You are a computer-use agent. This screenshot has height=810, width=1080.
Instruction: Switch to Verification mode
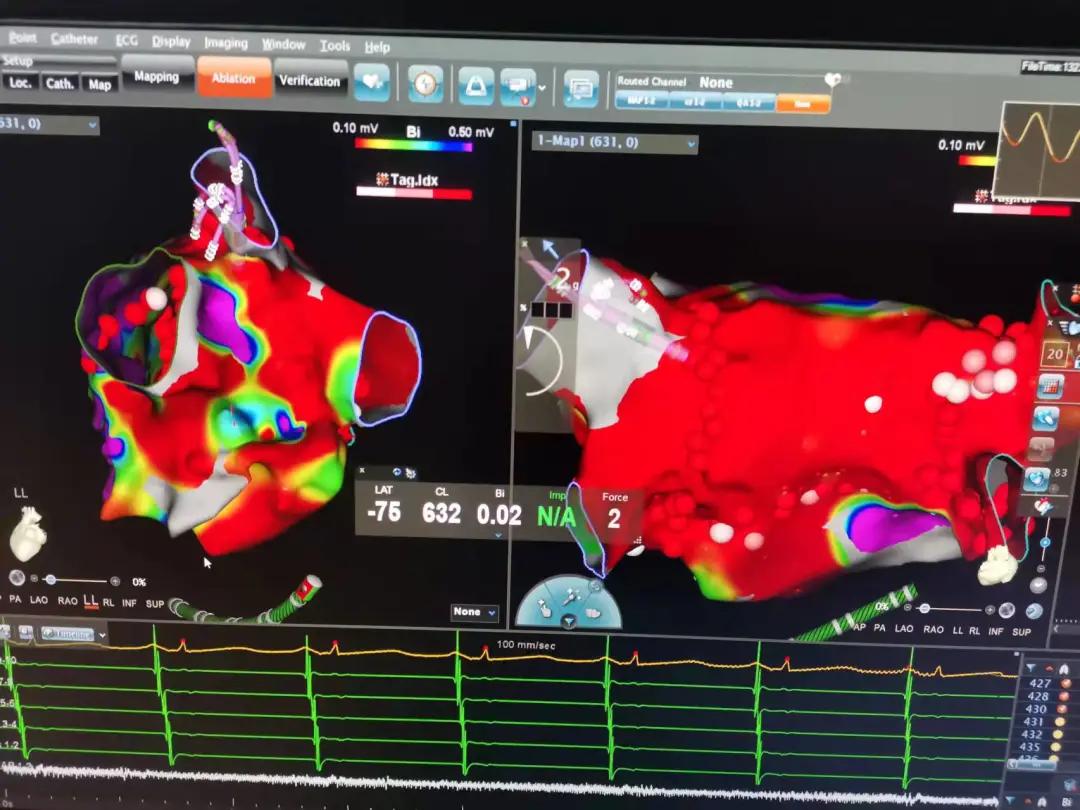309,81
